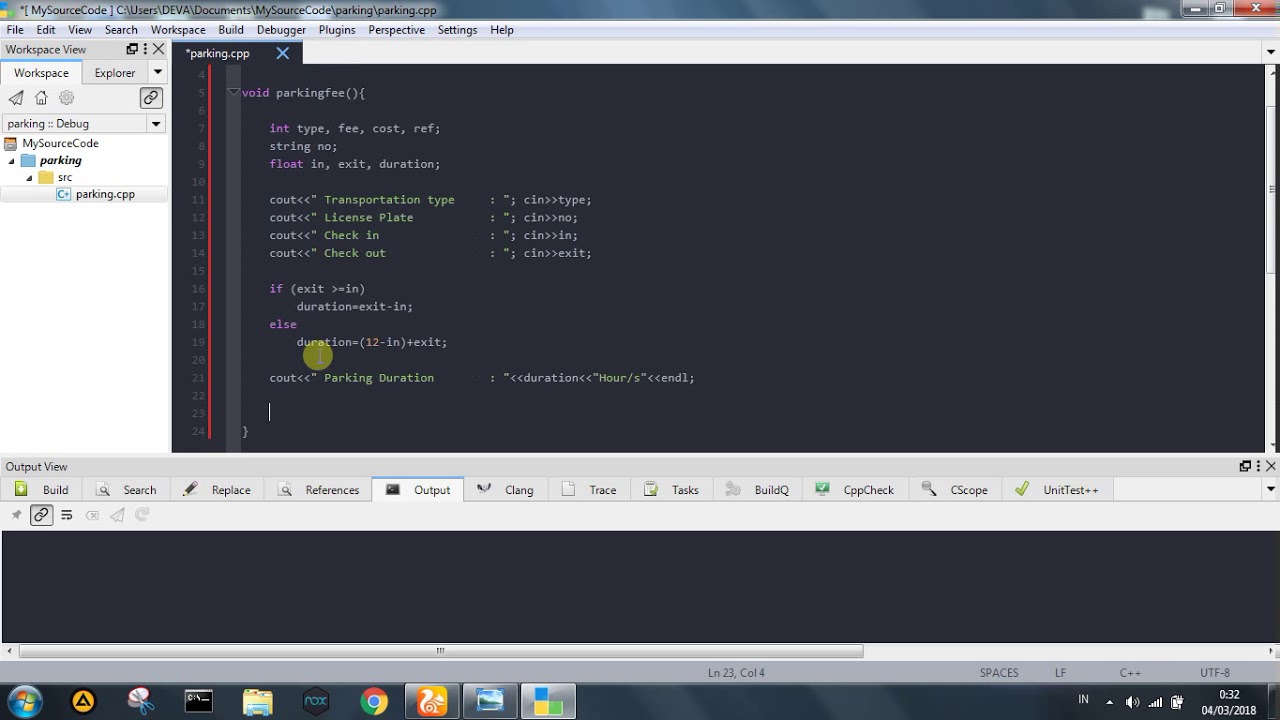
Task: Click paper-plane icon in Output View toolbar
Action: click(117, 515)
